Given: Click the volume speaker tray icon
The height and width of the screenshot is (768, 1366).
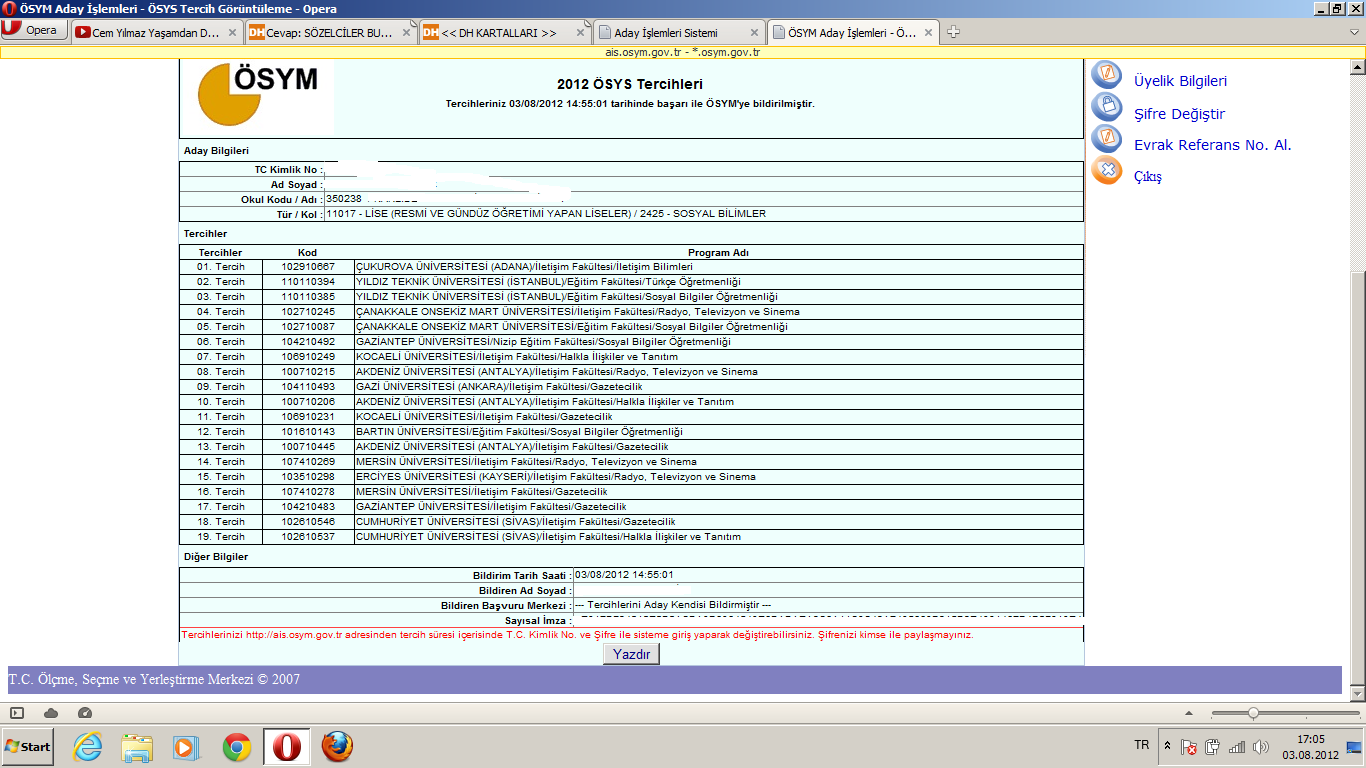Looking at the screenshot, I should (x=1260, y=746).
